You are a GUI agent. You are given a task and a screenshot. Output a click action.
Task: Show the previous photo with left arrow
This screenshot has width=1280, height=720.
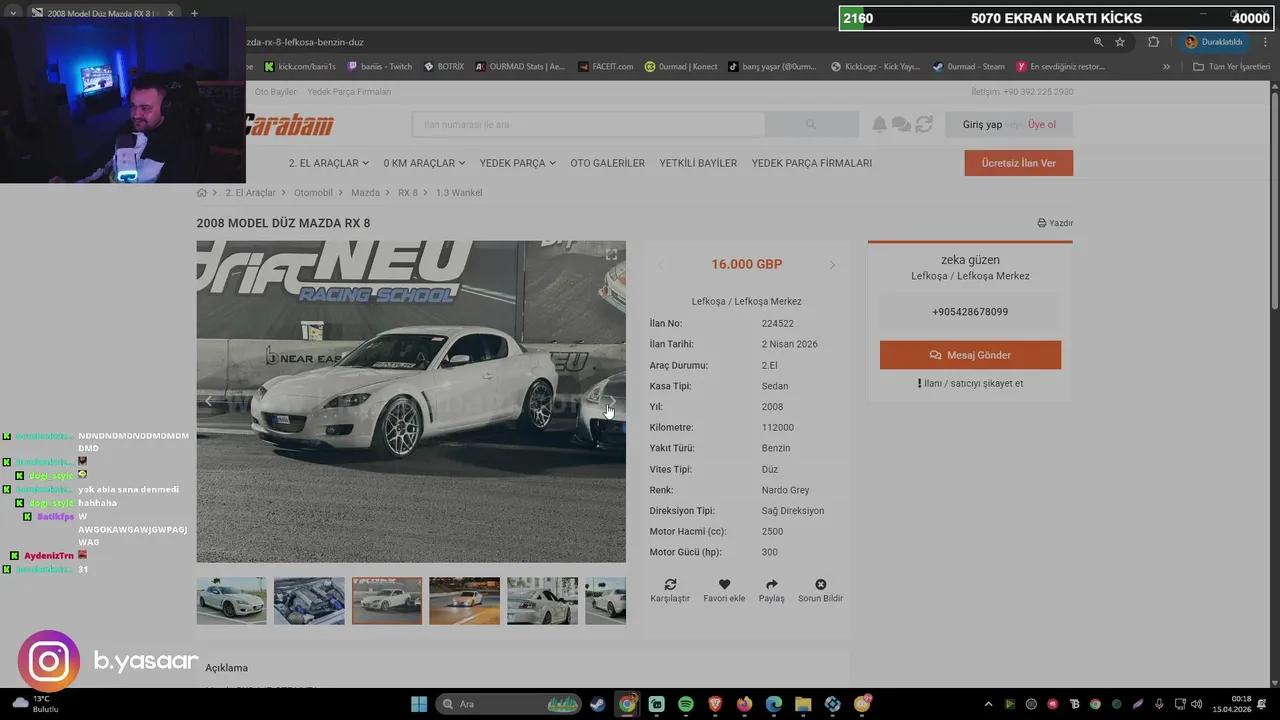coord(209,401)
